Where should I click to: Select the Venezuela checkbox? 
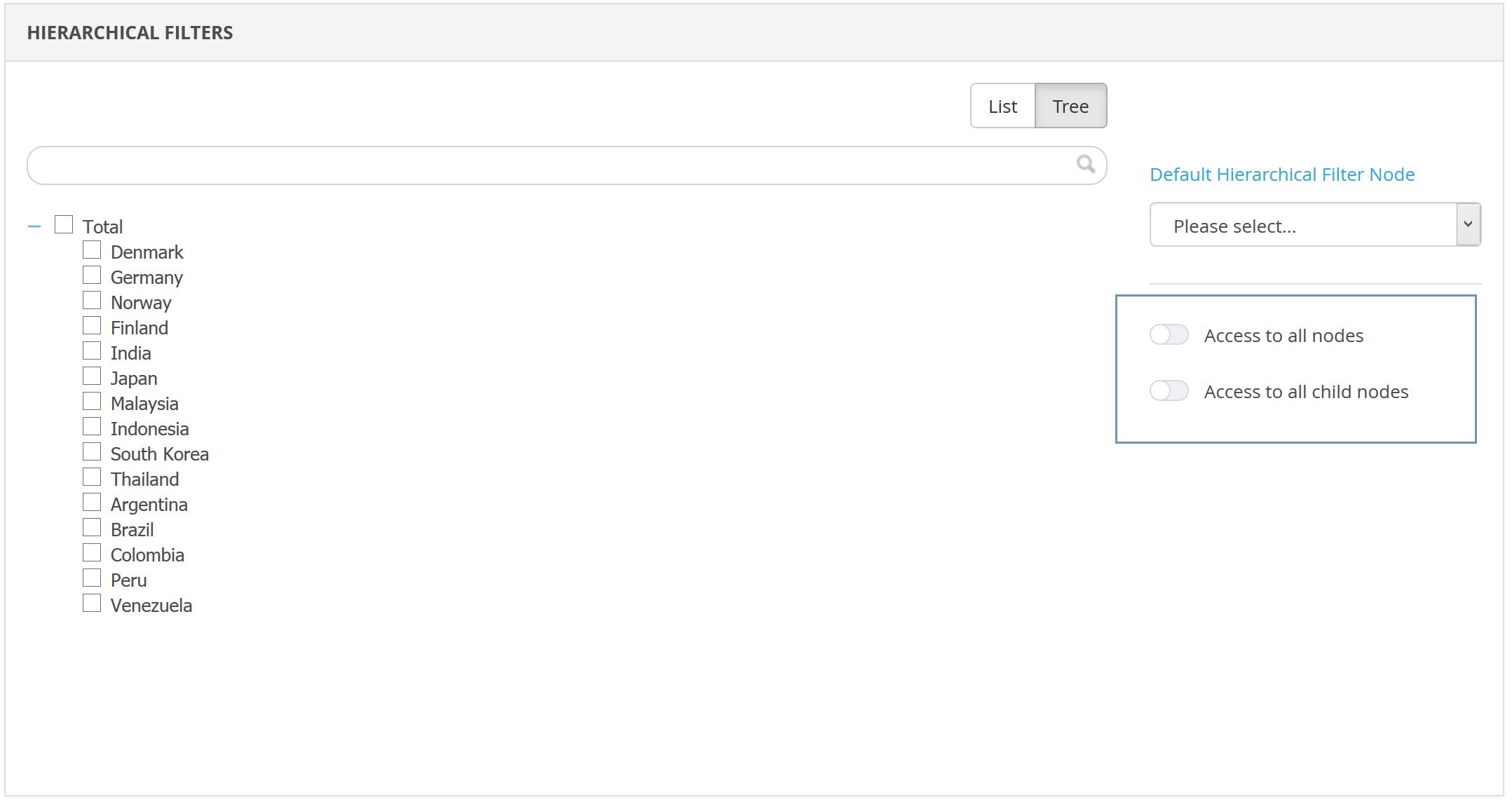click(92, 604)
